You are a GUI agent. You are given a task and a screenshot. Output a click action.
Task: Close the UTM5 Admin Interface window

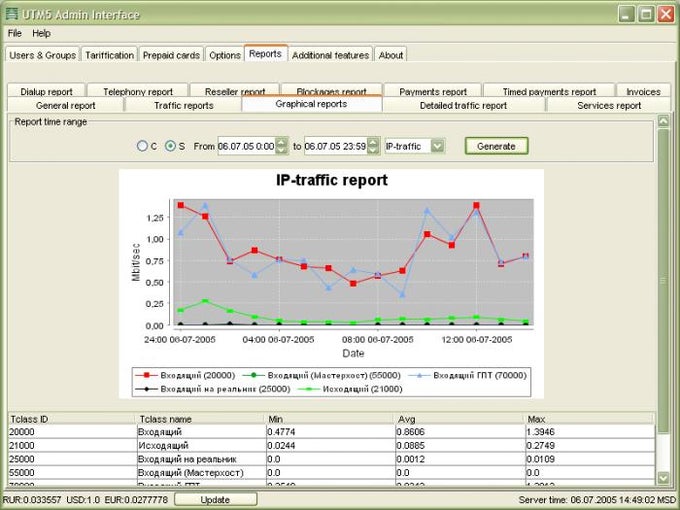coord(666,14)
